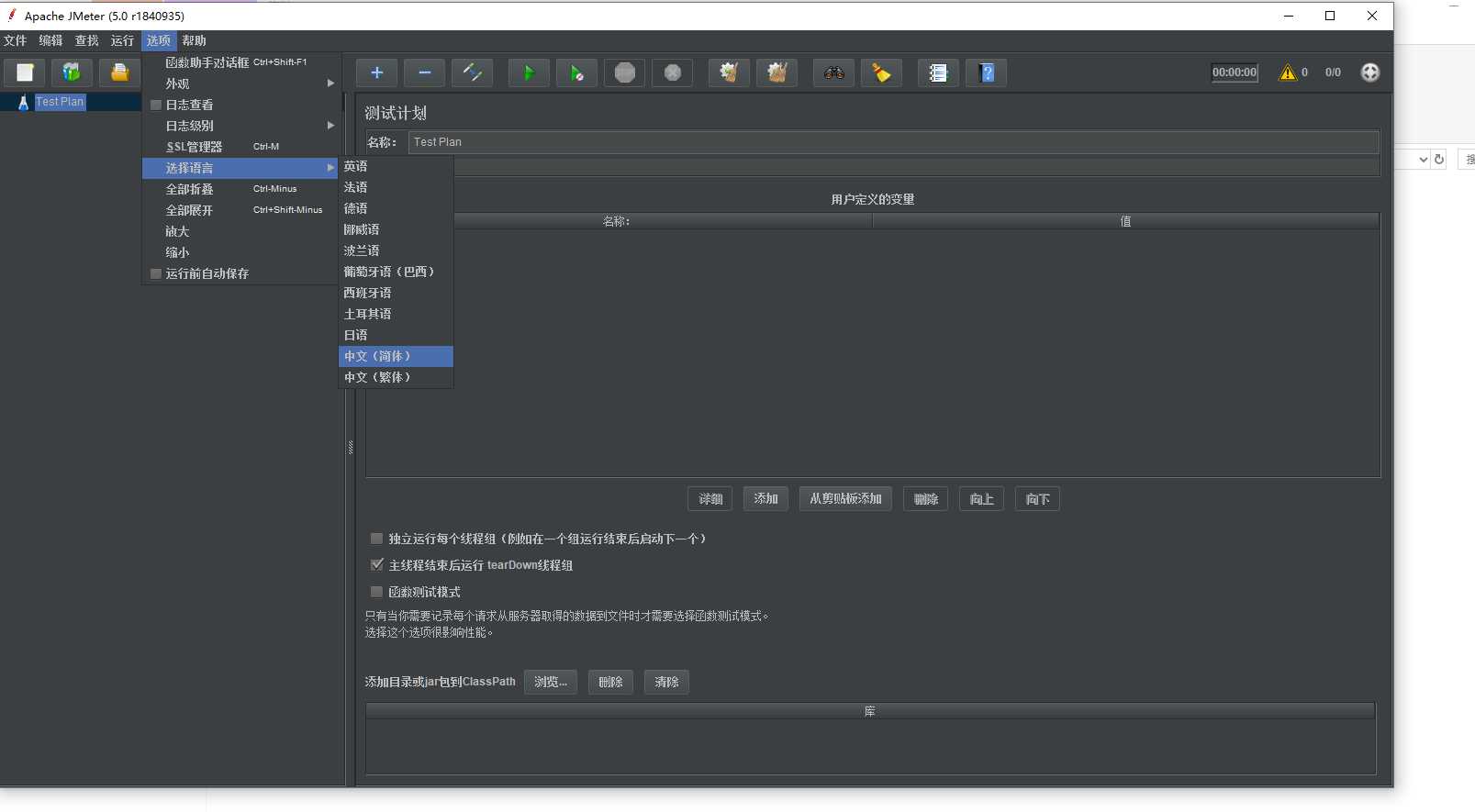Start the test with green play icon
Viewport: 1475px width, 812px height.
[529, 72]
